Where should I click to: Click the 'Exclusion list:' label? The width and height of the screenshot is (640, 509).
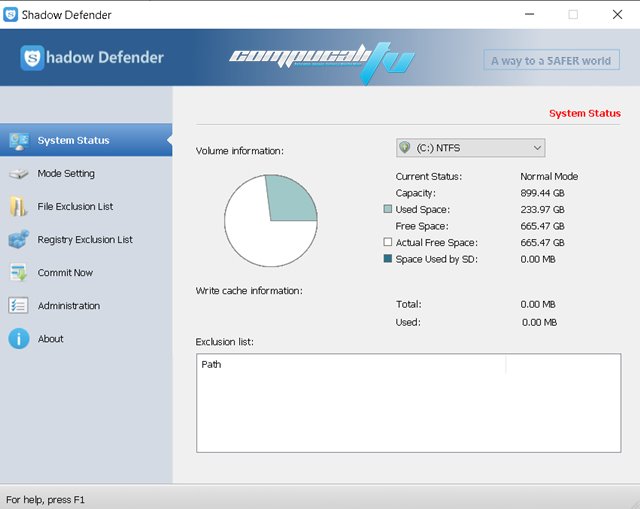(224, 342)
